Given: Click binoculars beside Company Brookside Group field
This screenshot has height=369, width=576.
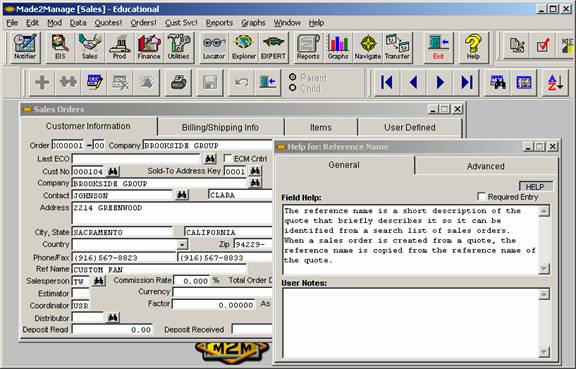Looking at the screenshot, I should click(255, 183).
